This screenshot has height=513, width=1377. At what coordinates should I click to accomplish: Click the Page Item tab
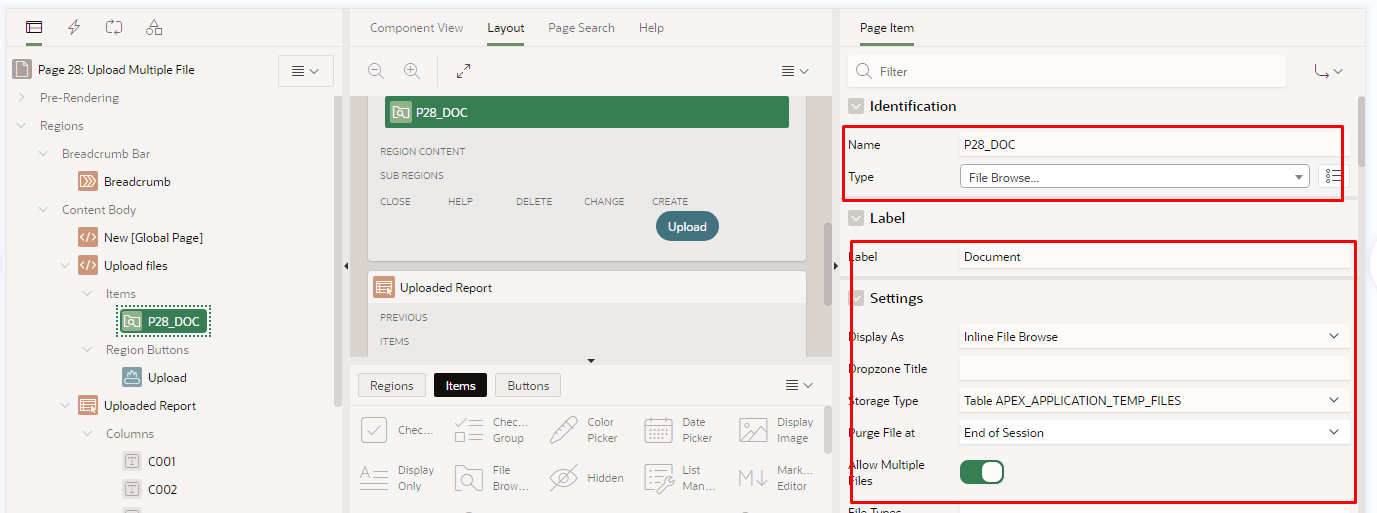coord(887,28)
